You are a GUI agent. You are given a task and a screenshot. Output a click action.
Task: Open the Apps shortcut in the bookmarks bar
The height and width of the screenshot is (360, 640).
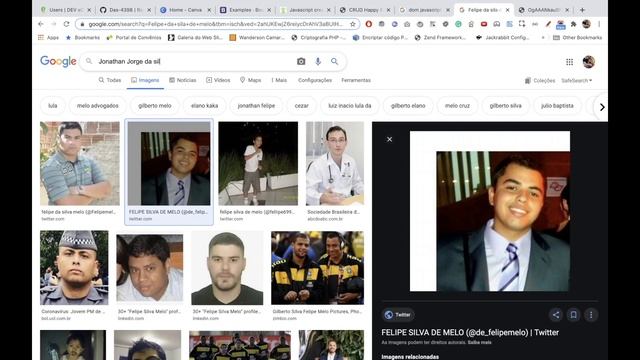(x=49, y=38)
